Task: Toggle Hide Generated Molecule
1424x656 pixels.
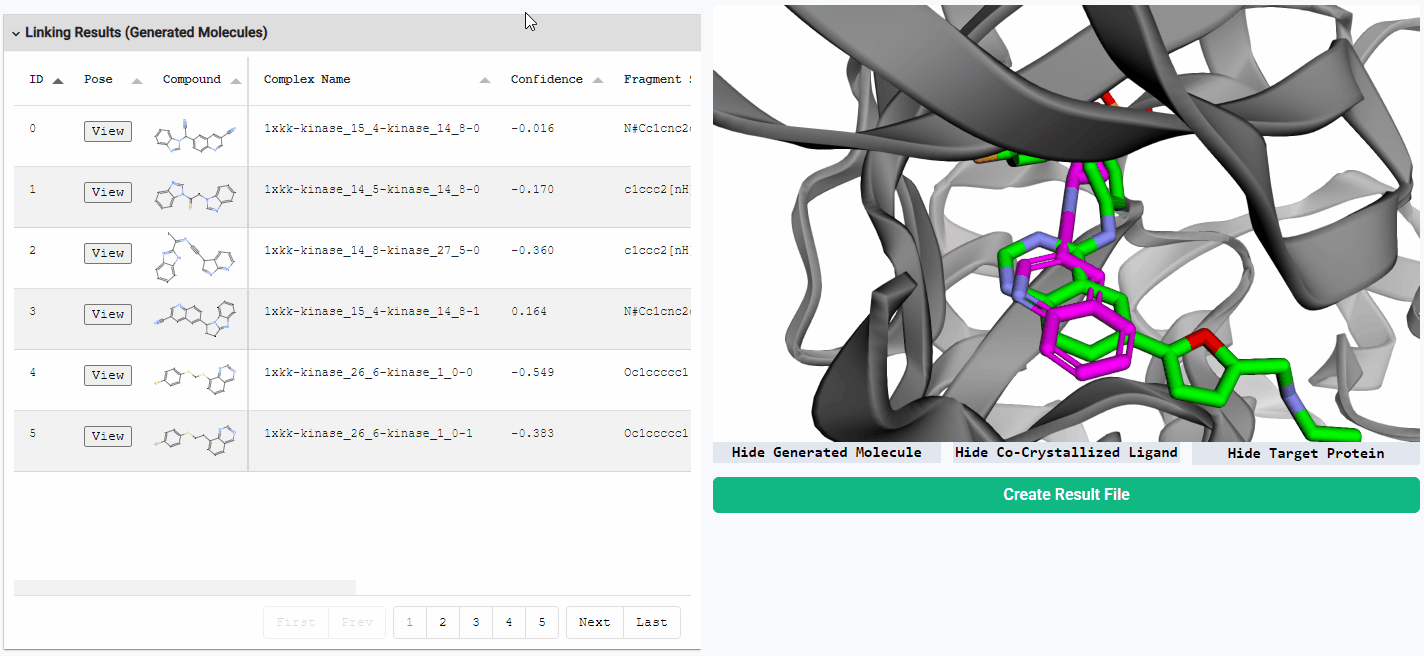Action: 826,453
